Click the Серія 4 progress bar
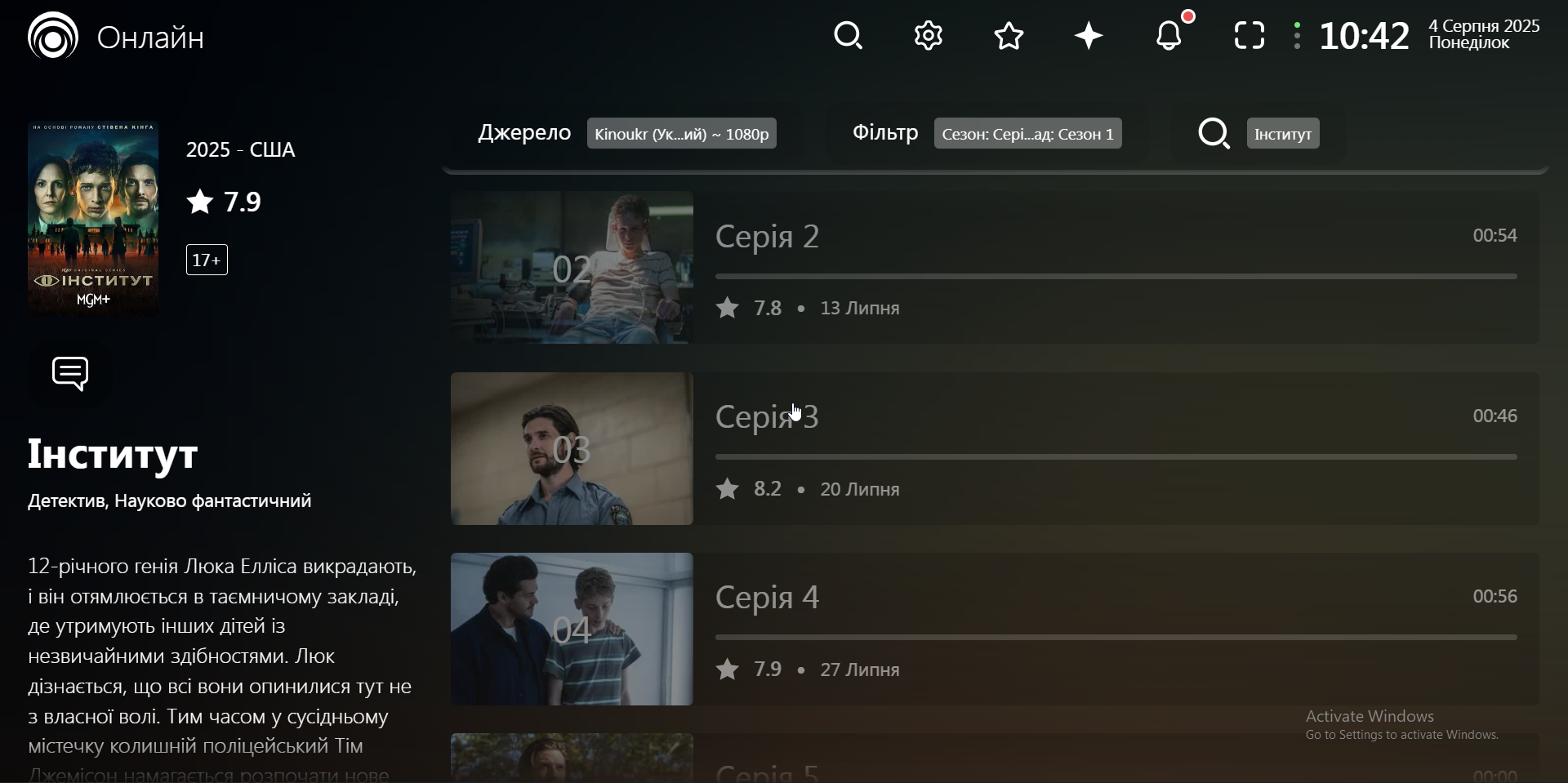 tap(1116, 638)
